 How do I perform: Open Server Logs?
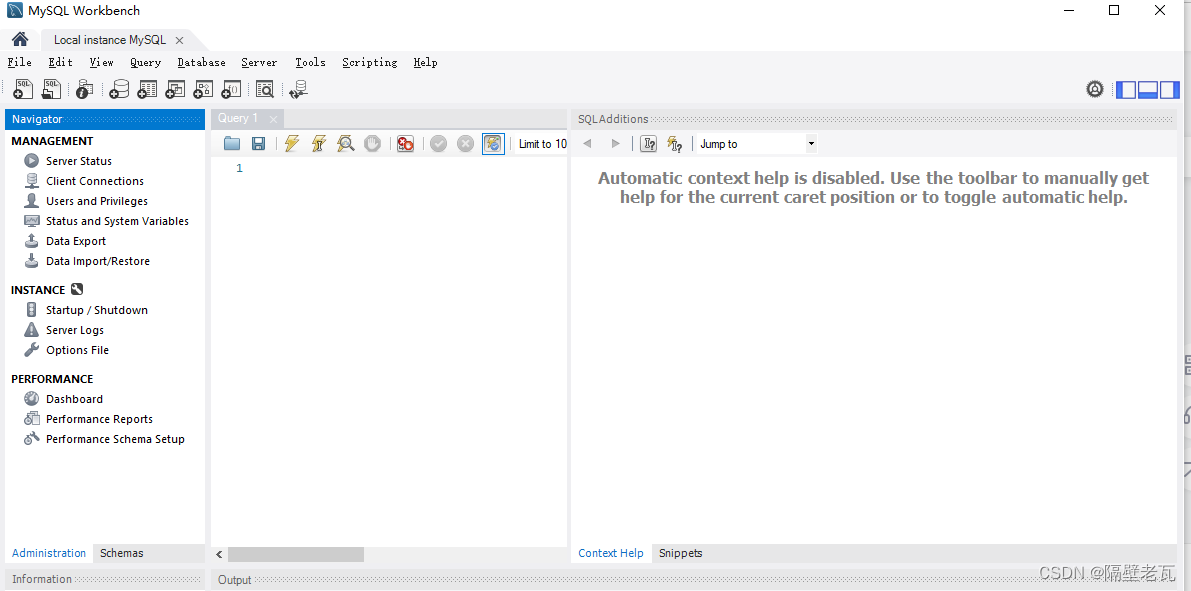coord(75,330)
